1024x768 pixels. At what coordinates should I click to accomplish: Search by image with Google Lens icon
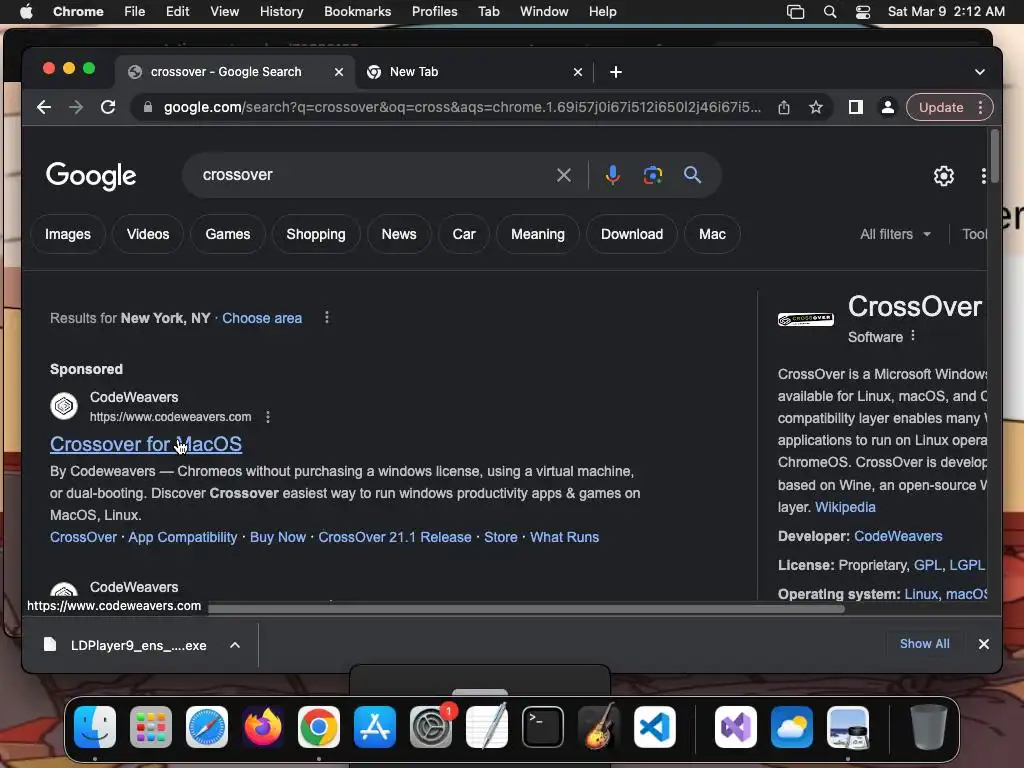pos(652,175)
